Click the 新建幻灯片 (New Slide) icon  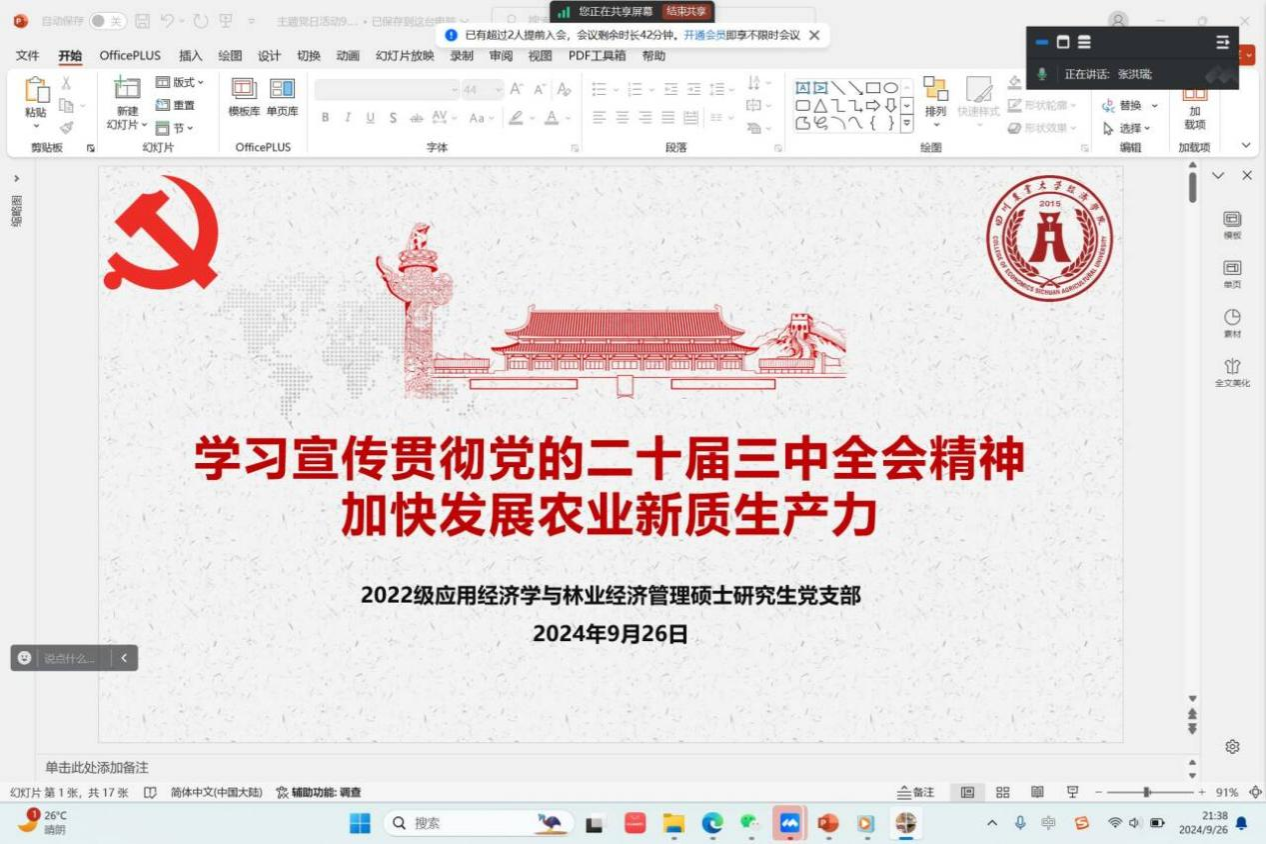pos(127,90)
